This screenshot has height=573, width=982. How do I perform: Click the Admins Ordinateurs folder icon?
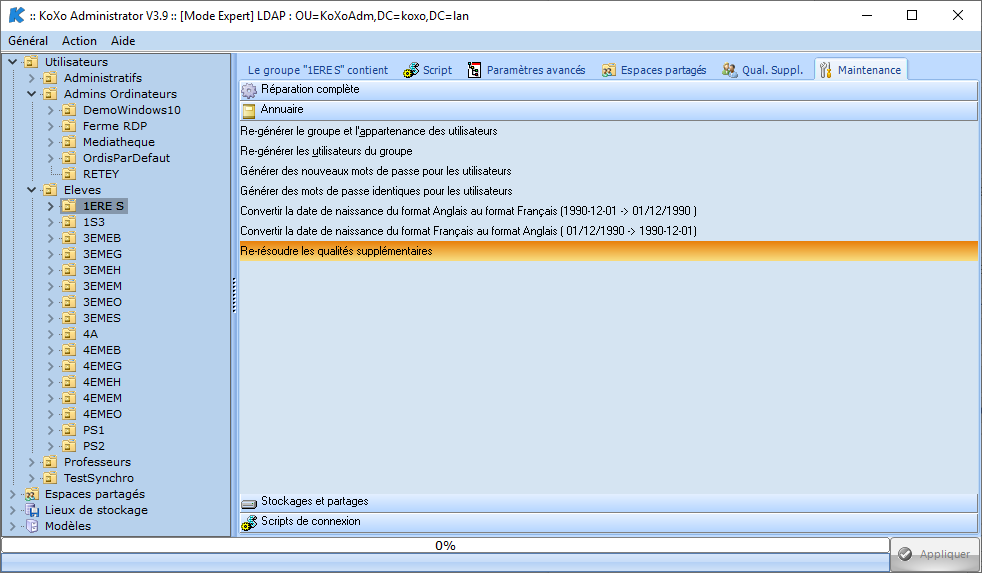[x=50, y=94]
